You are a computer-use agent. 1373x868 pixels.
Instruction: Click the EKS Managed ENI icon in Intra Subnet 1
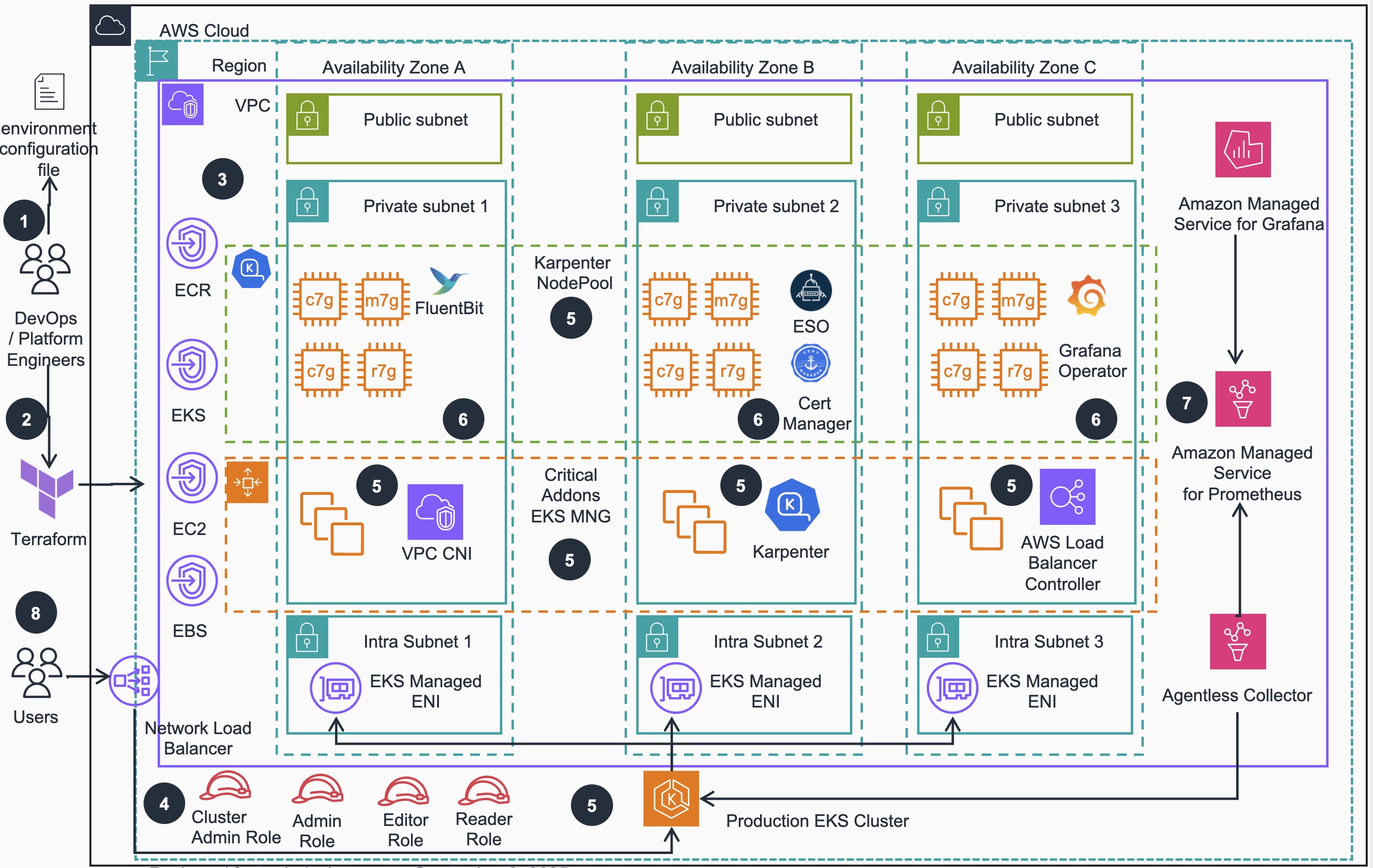tap(335, 688)
